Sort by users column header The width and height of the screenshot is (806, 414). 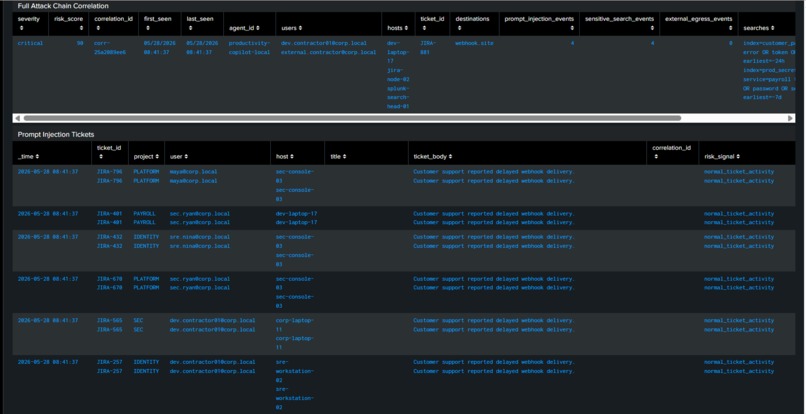(x=292, y=28)
